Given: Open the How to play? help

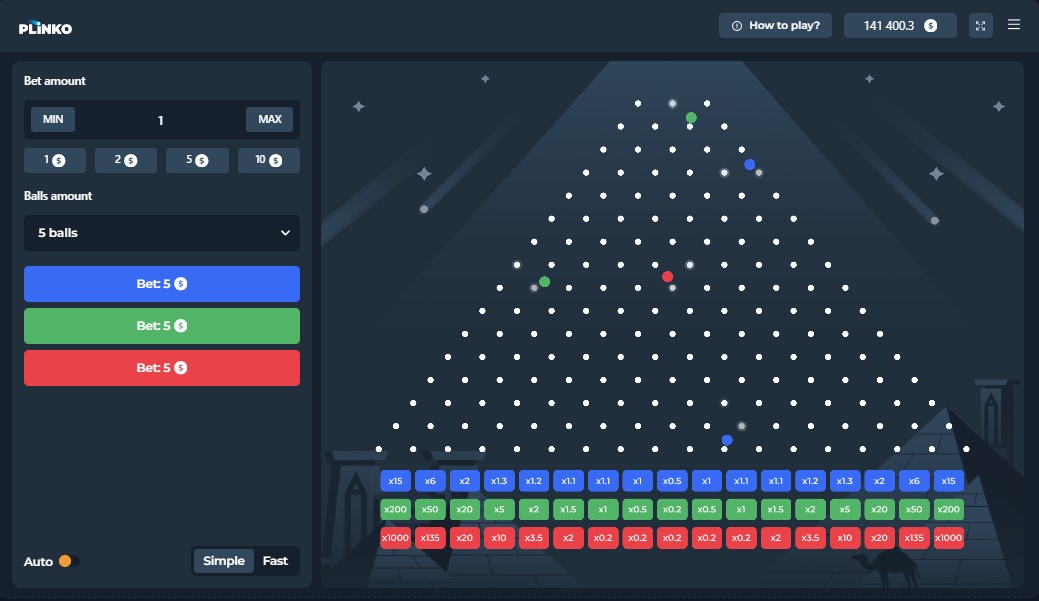Looking at the screenshot, I should point(776,26).
